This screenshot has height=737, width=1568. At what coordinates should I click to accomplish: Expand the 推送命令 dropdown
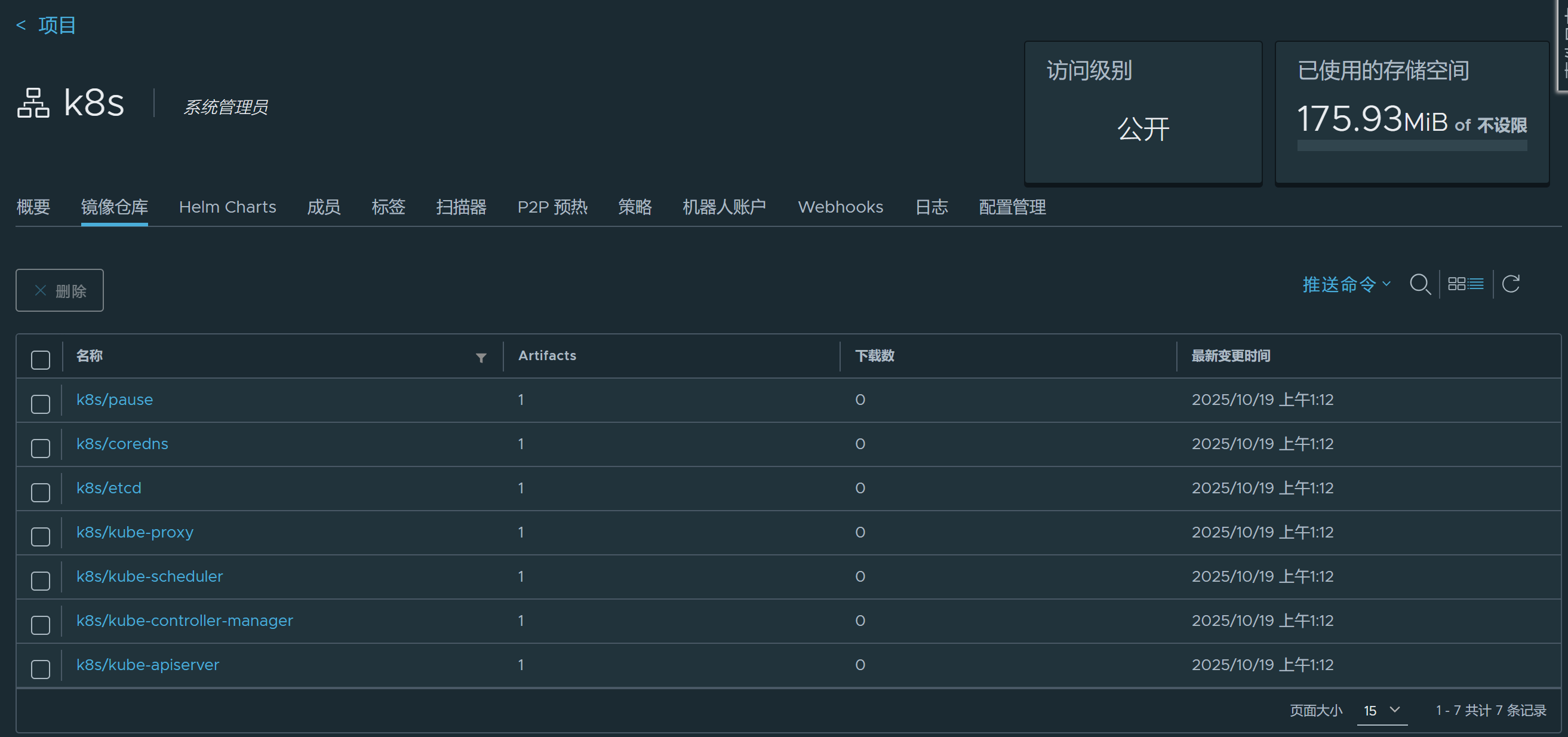click(1346, 284)
